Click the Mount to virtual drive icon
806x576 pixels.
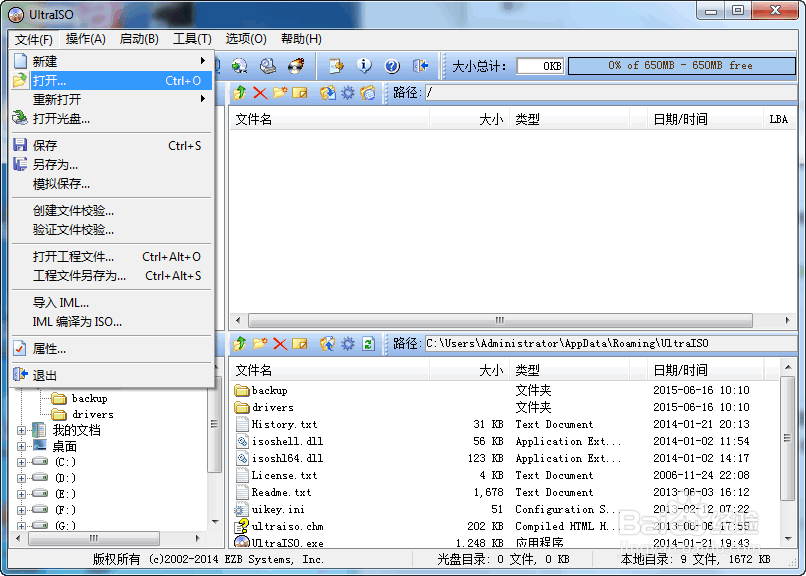click(267, 66)
